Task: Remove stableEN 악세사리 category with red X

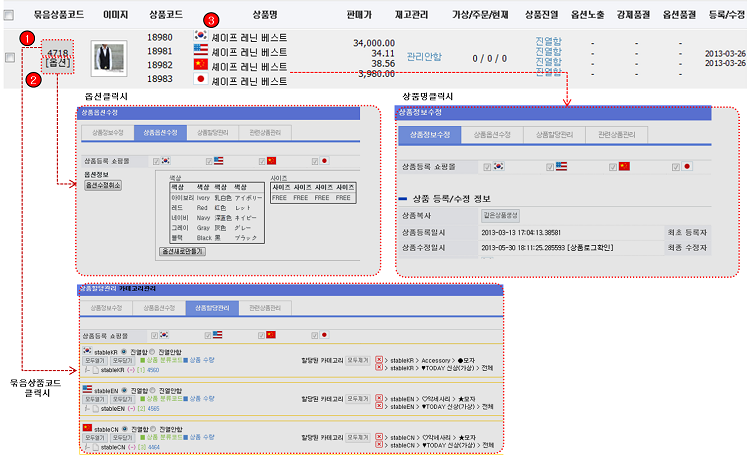Action: [379, 396]
